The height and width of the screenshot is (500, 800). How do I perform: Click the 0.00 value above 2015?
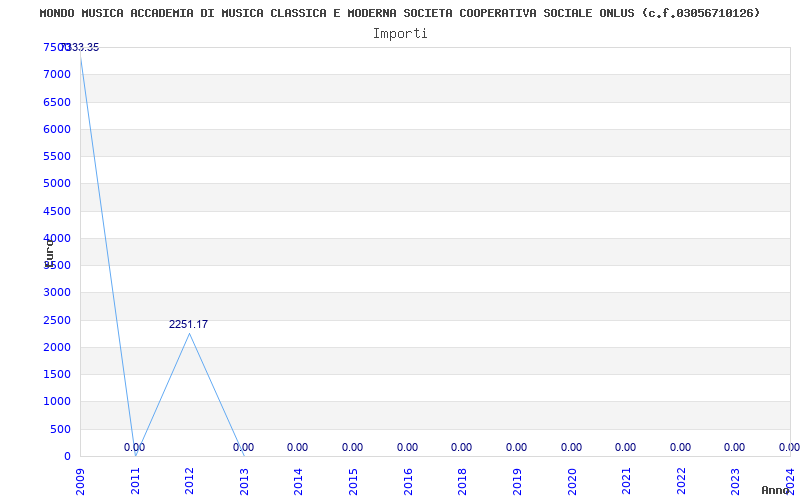click(x=353, y=447)
